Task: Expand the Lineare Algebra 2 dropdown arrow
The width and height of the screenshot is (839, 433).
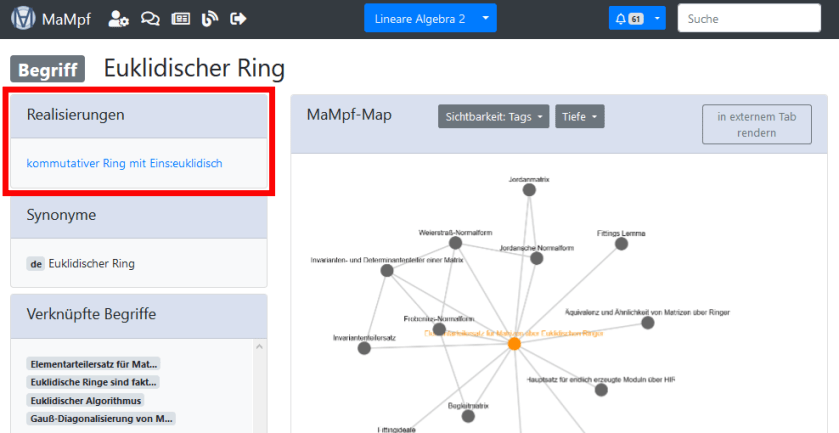Action: click(x=485, y=18)
